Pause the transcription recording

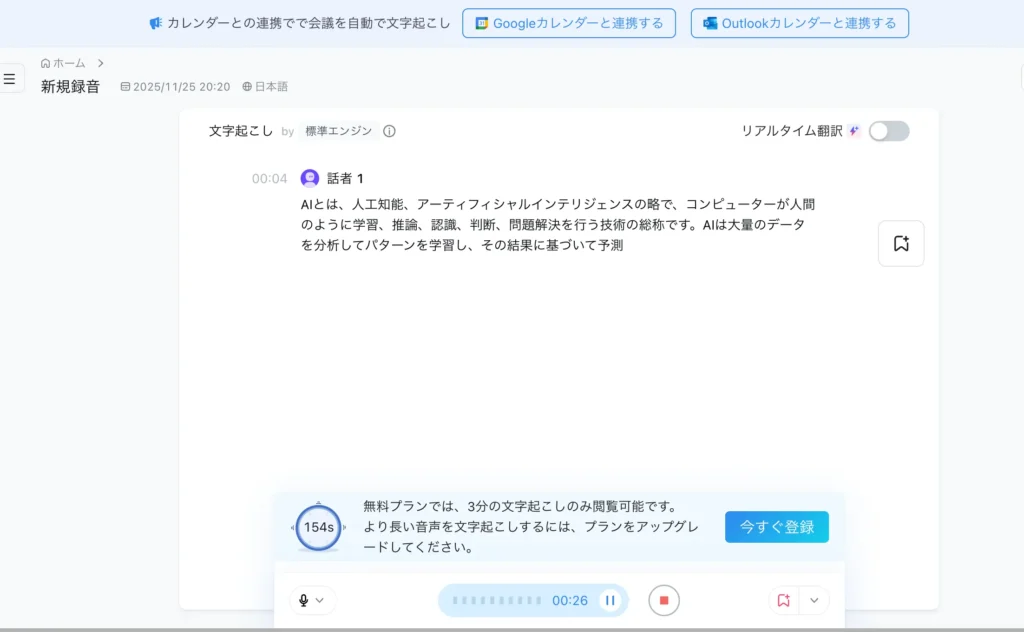[x=610, y=600]
